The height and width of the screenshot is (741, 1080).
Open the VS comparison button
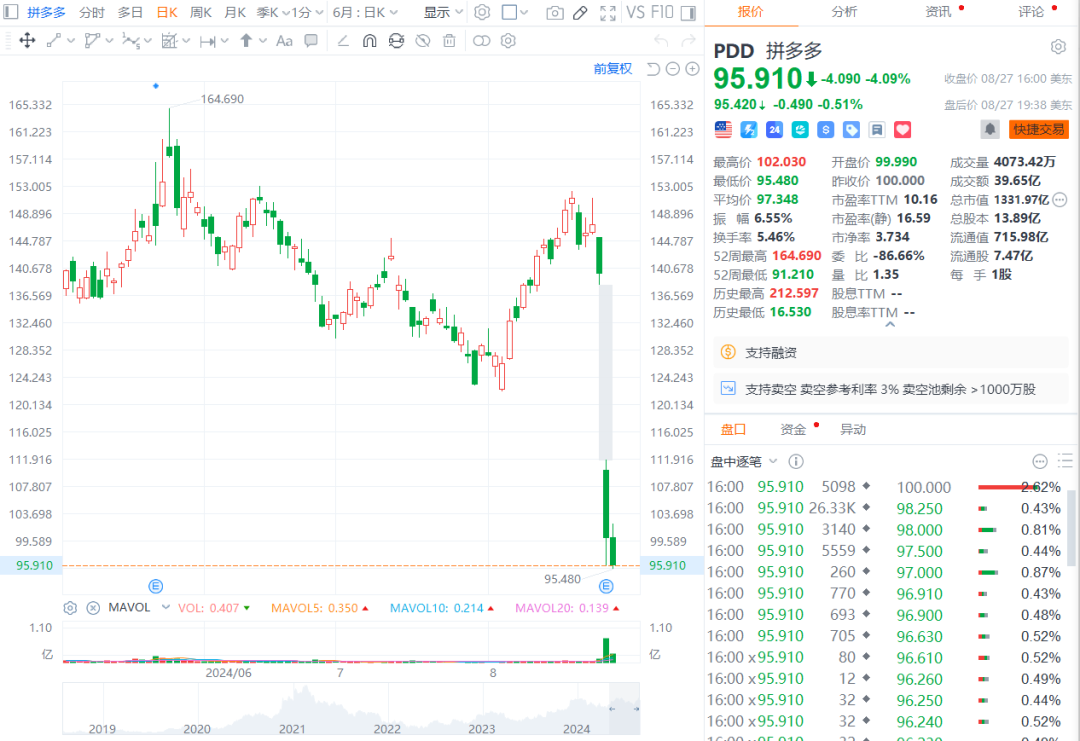636,12
